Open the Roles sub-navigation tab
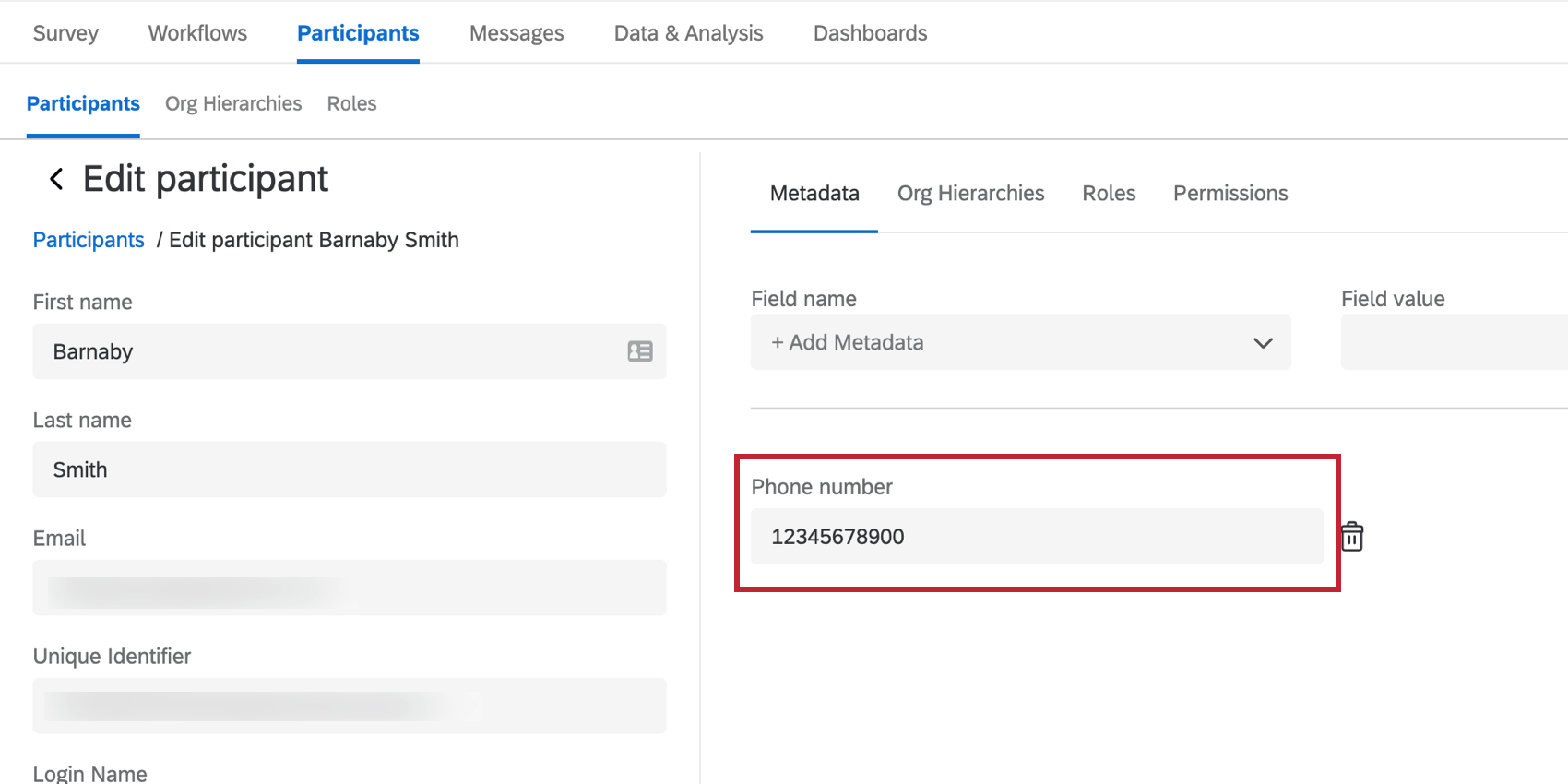The image size is (1568, 784). click(351, 103)
